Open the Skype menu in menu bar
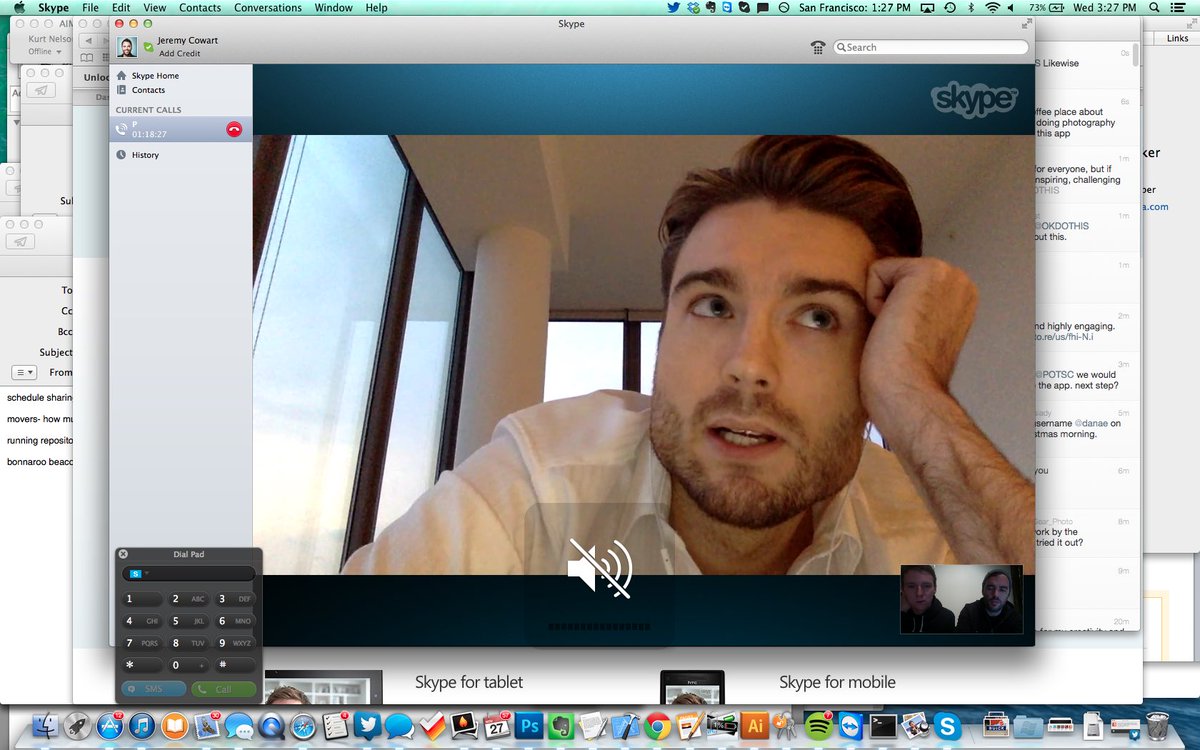The height and width of the screenshot is (750, 1200). point(53,8)
